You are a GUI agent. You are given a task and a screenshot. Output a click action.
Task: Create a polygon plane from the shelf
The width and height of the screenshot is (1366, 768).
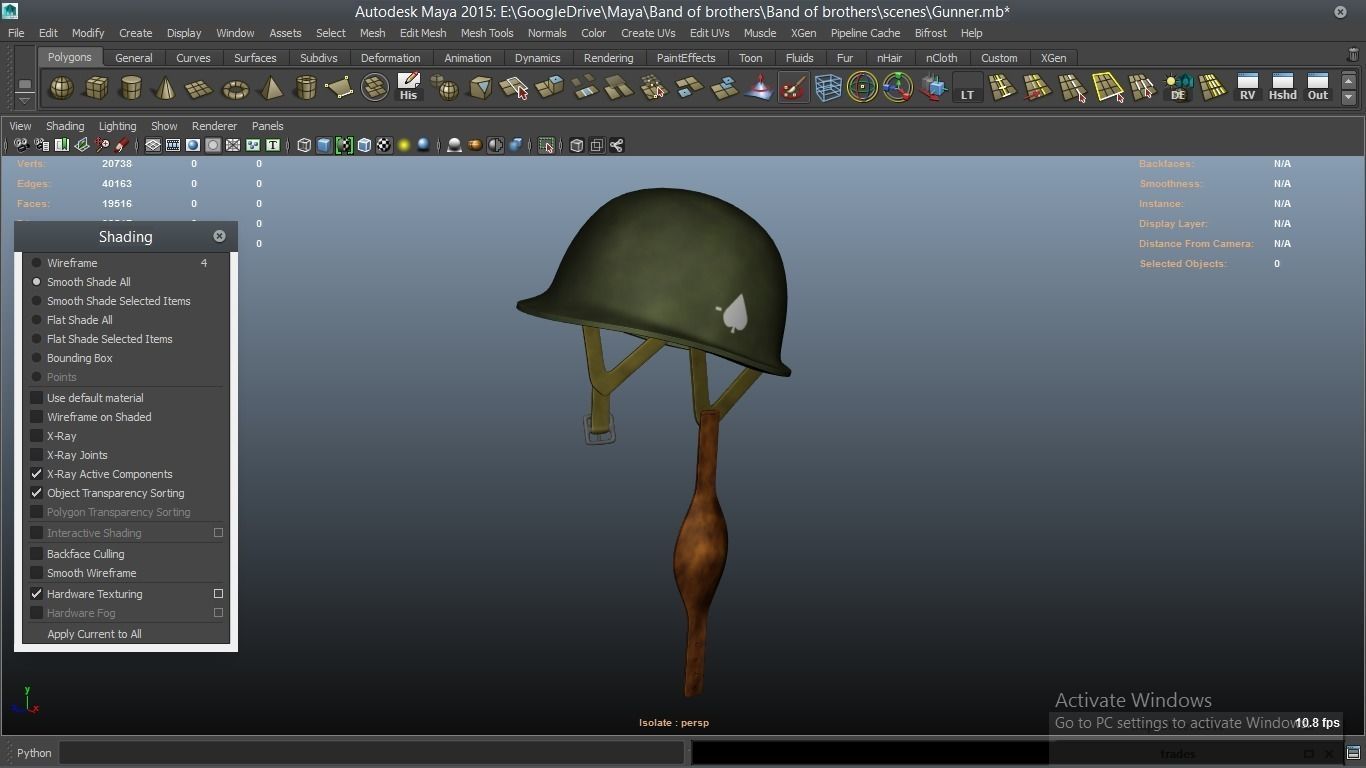pos(199,88)
